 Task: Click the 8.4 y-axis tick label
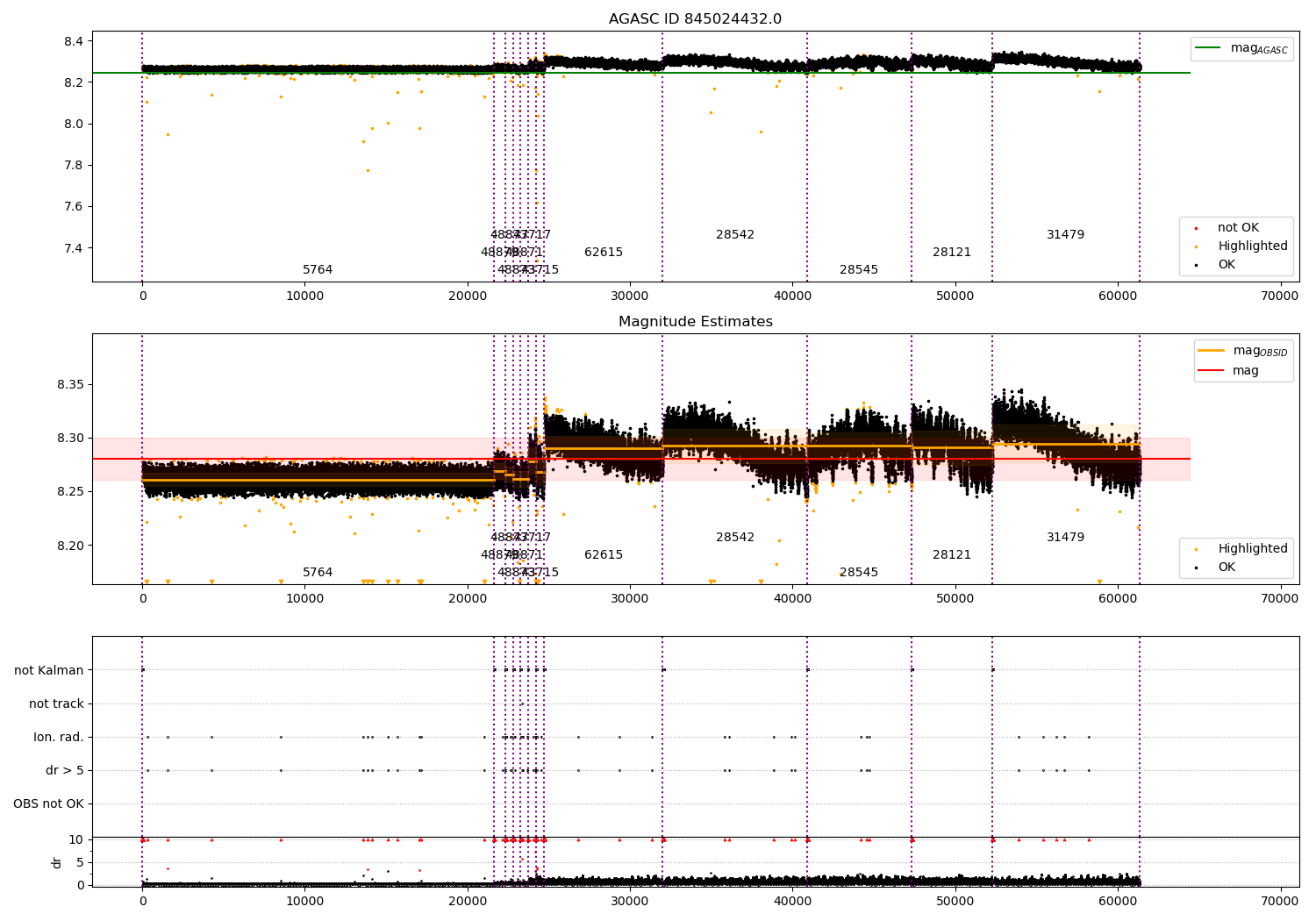[x=74, y=41]
